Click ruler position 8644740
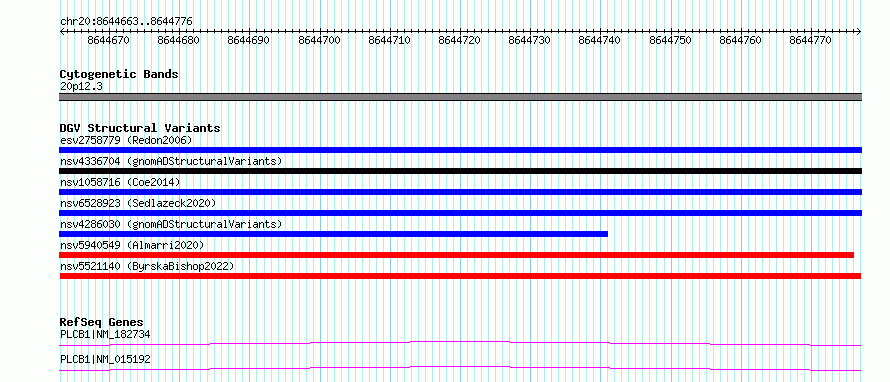Screen dimensions: 890x382 coord(600,40)
